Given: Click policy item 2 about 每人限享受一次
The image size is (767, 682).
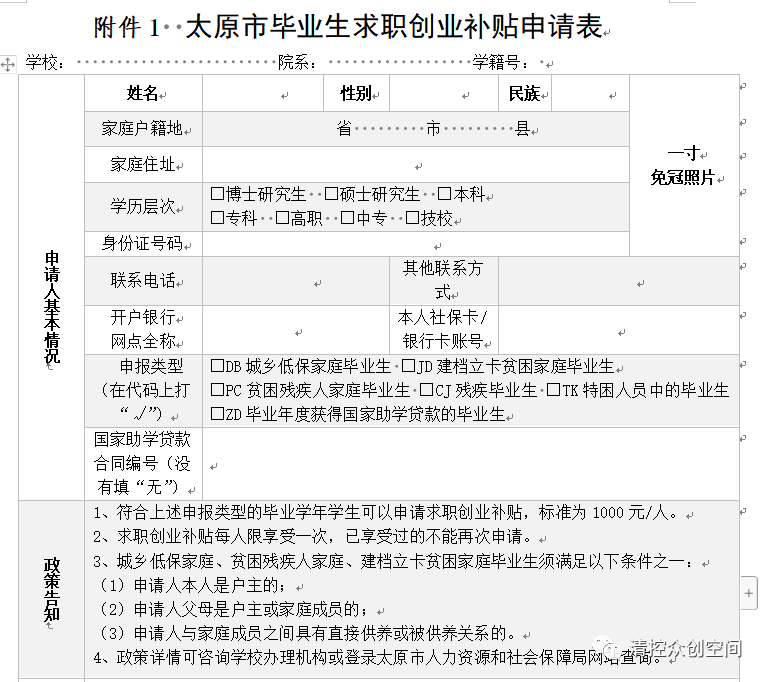Looking at the screenshot, I should click(x=313, y=537).
